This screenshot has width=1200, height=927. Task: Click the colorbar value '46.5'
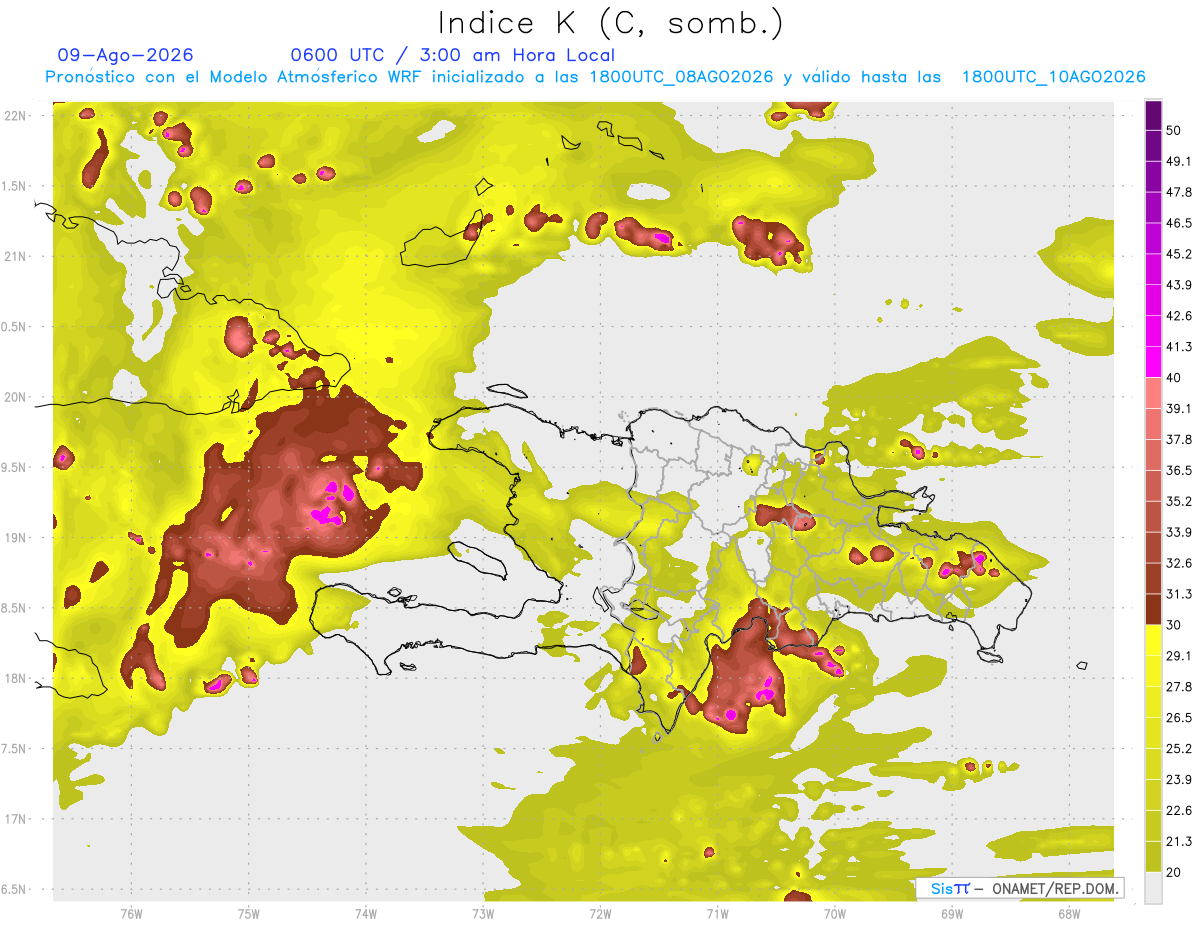(x=1179, y=223)
